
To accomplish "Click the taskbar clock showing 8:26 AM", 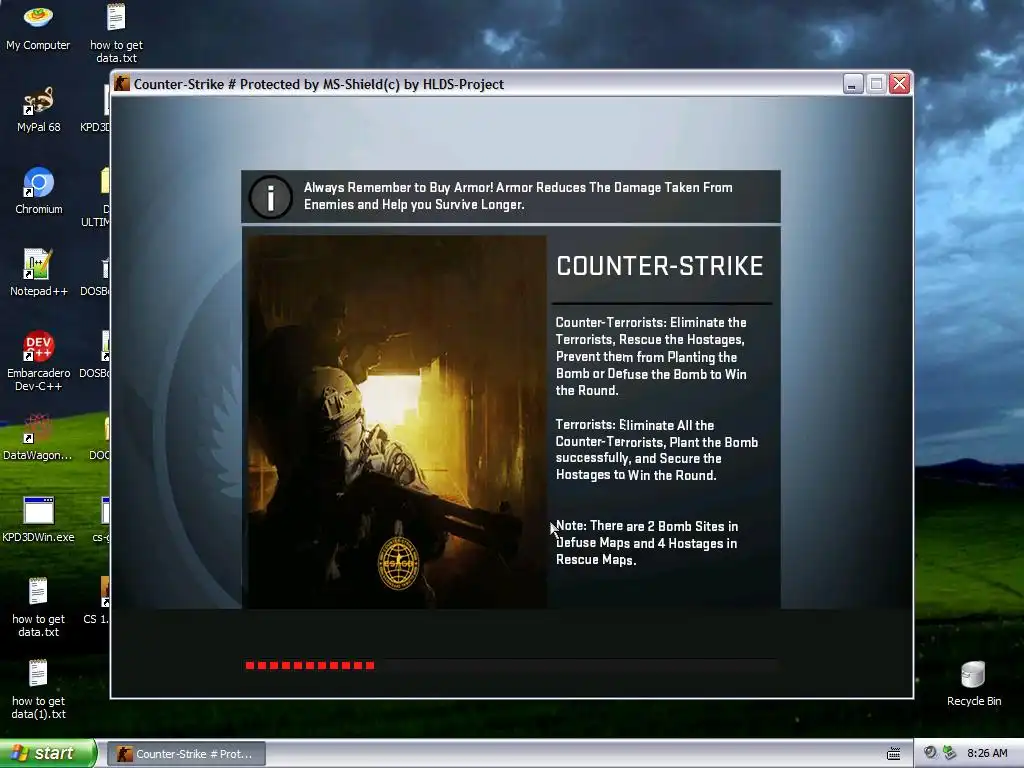I will [987, 753].
